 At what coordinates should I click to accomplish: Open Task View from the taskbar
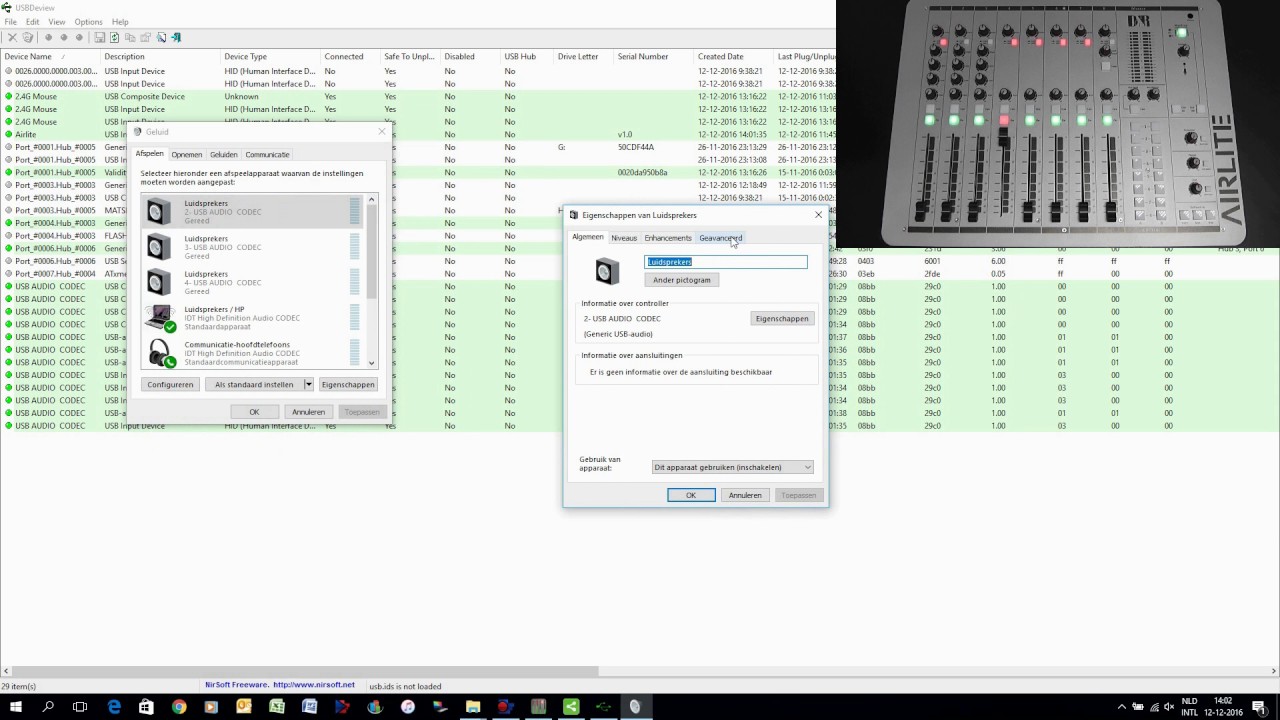[x=80, y=707]
